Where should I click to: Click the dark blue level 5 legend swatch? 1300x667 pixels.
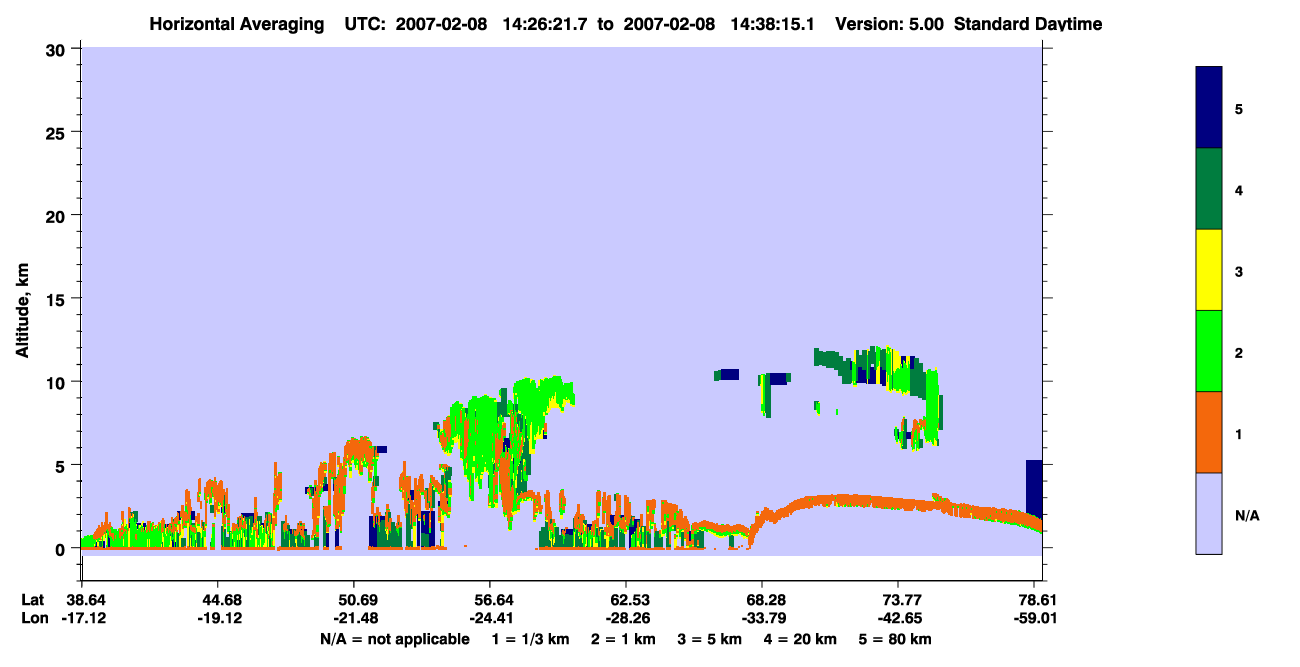click(x=1209, y=108)
